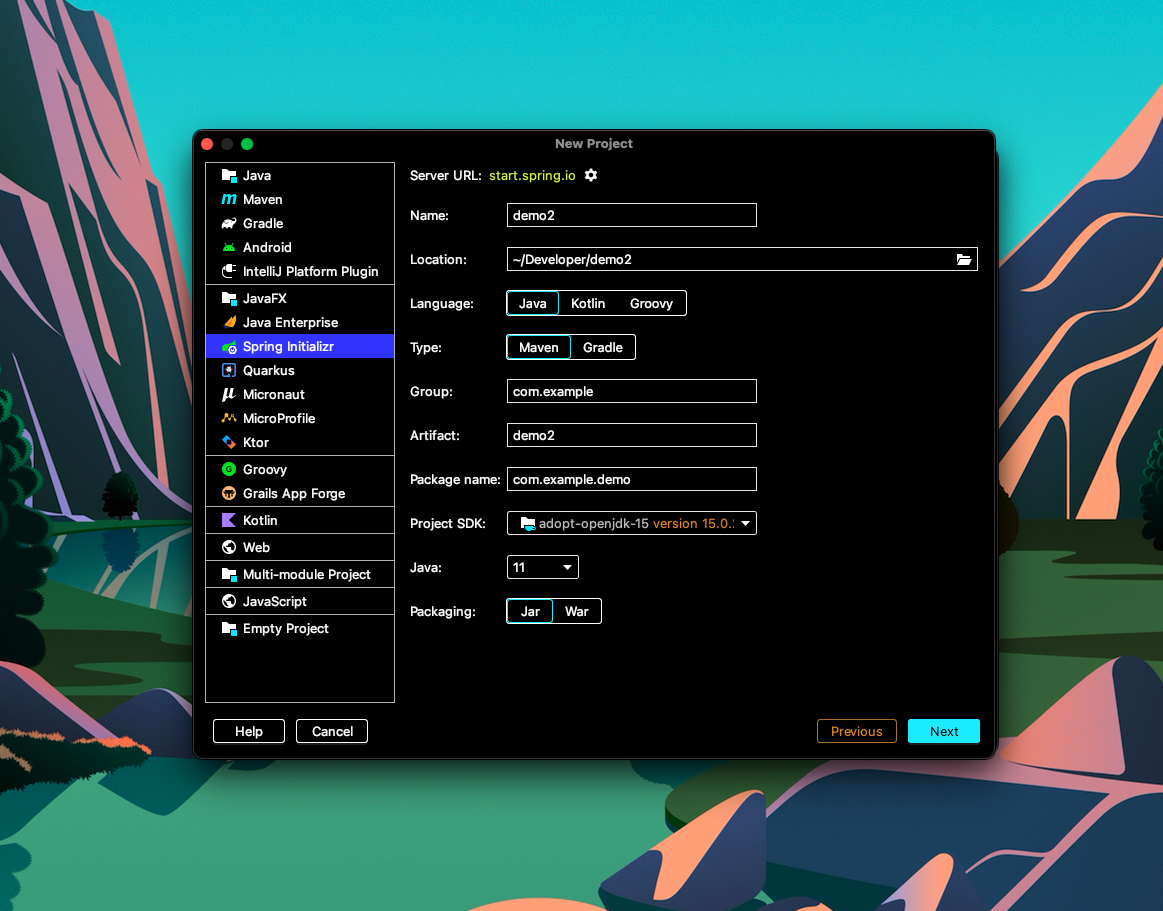The image size is (1163, 911).
Task: Click the Group input field
Action: pyautogui.click(x=632, y=392)
